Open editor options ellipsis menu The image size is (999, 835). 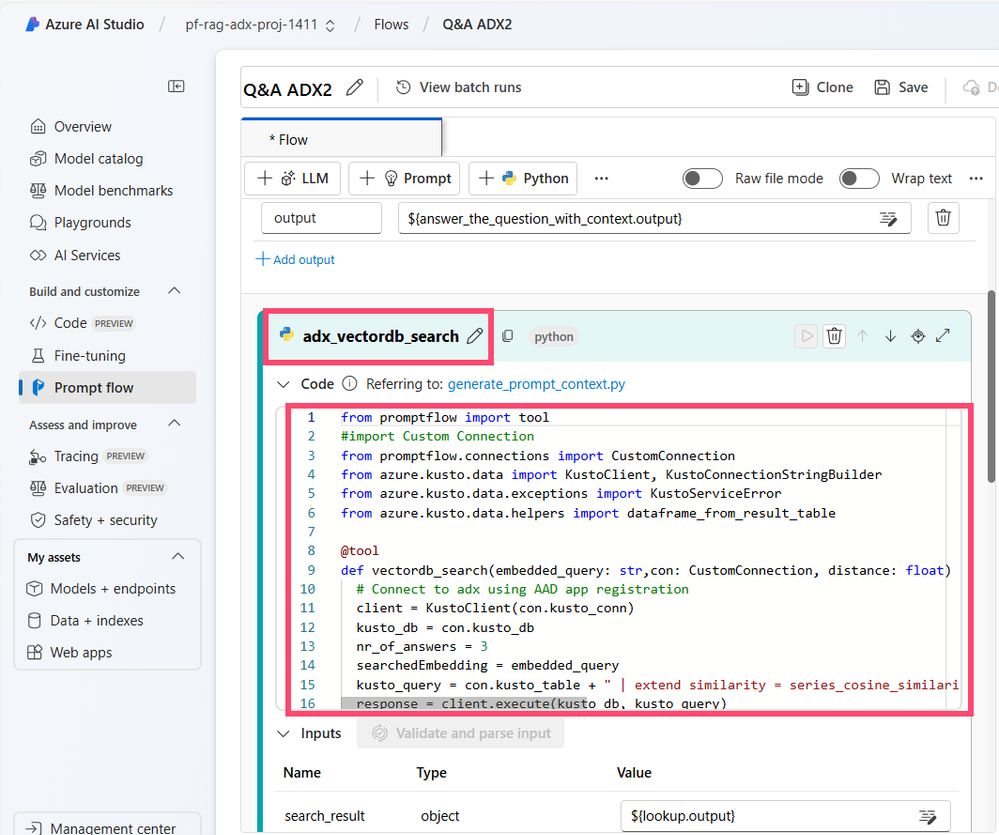975,178
